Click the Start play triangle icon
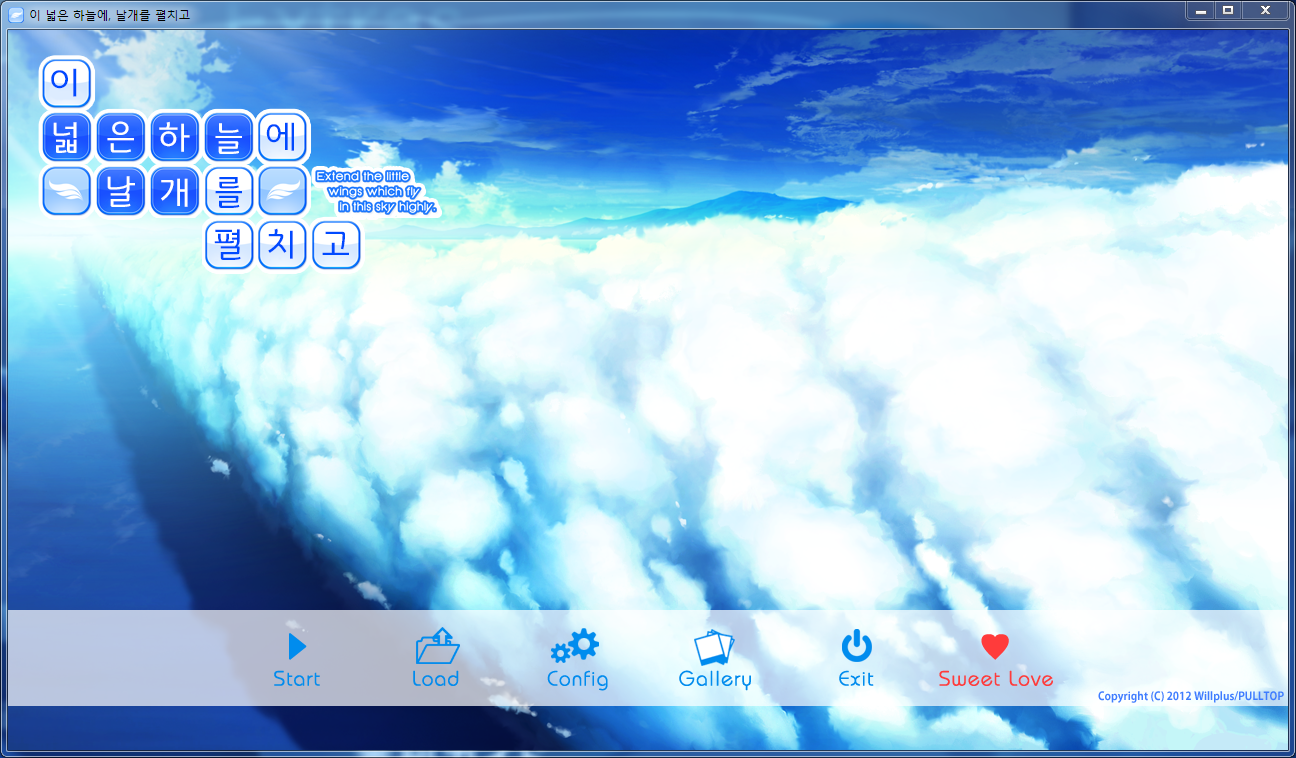 coord(297,646)
